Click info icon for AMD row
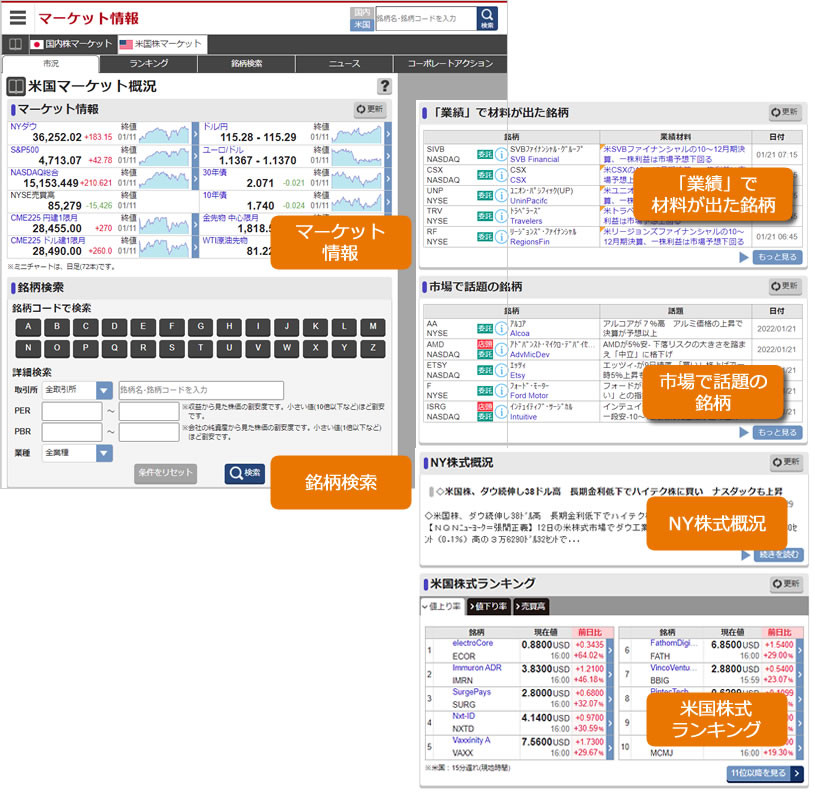The width and height of the screenshot is (814, 792). point(501,346)
